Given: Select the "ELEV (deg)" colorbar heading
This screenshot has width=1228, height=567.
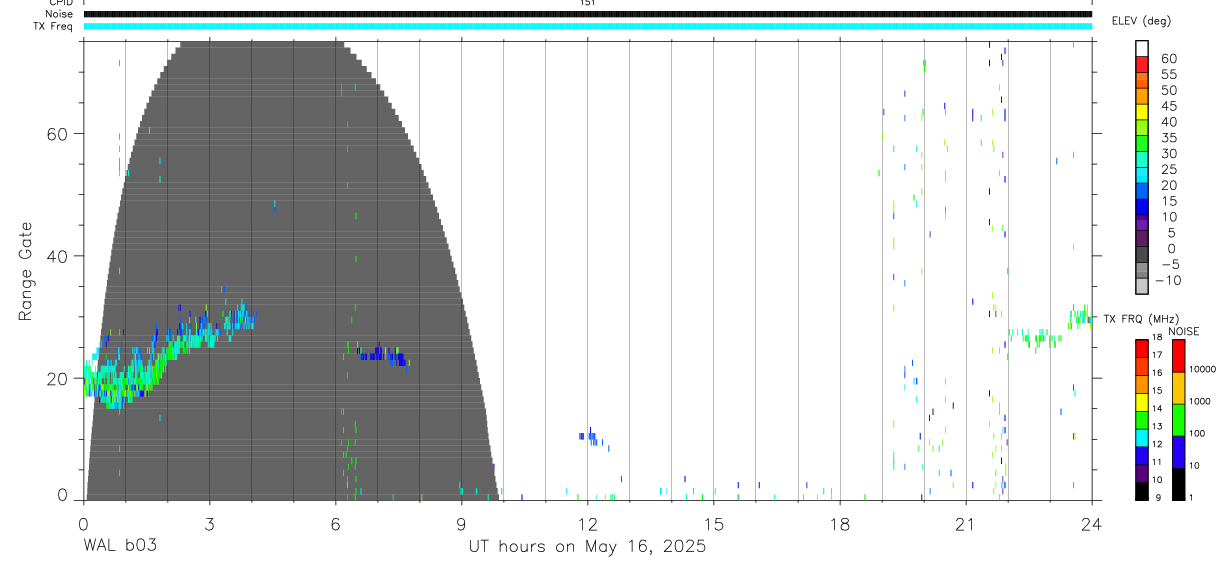Looking at the screenshot, I should click(x=1141, y=21).
